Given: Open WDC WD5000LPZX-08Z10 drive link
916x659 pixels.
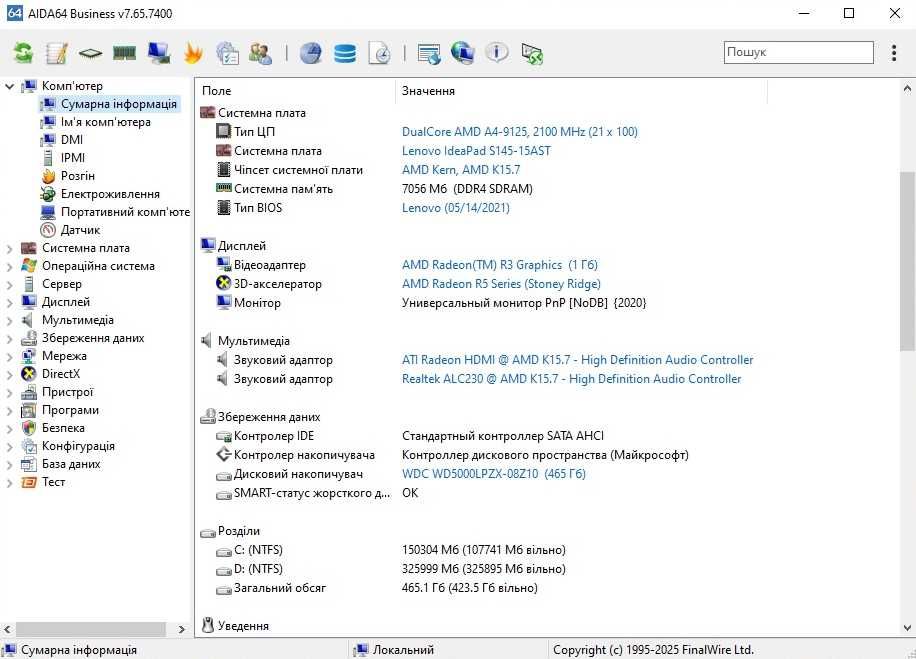Looking at the screenshot, I should pos(494,474).
